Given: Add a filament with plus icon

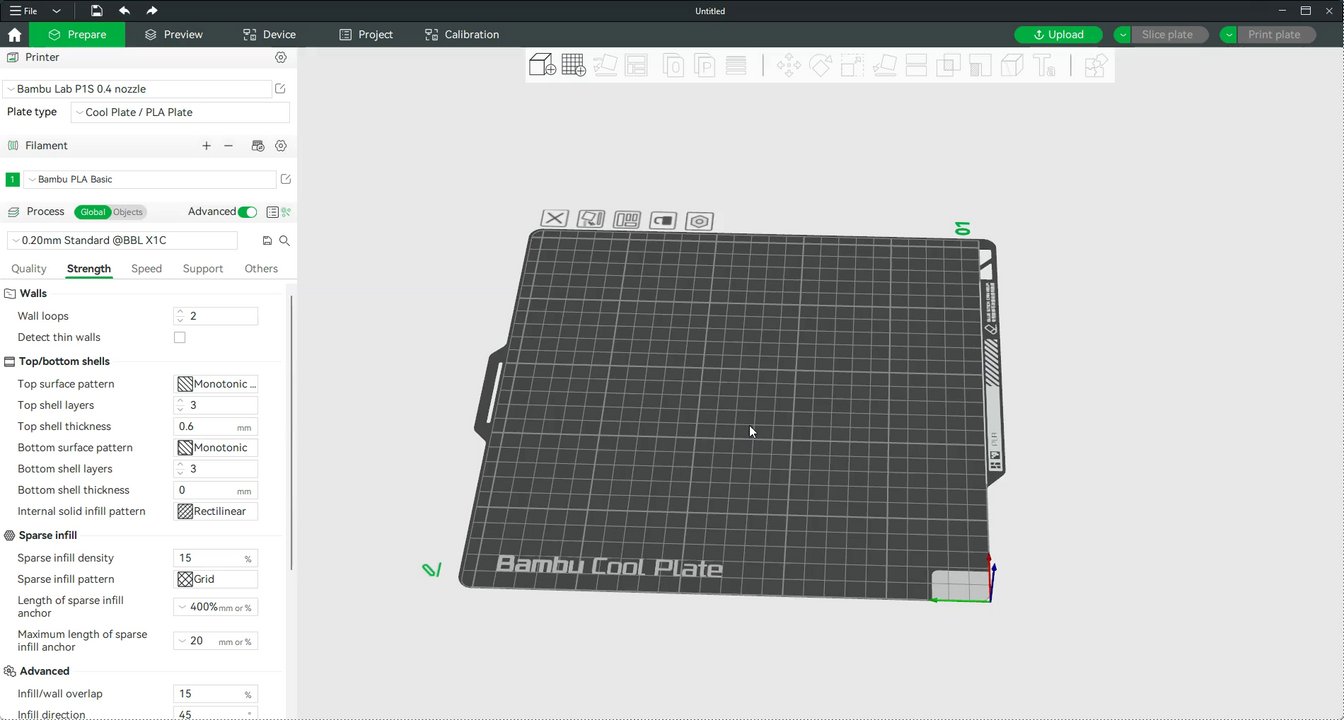Looking at the screenshot, I should point(206,146).
